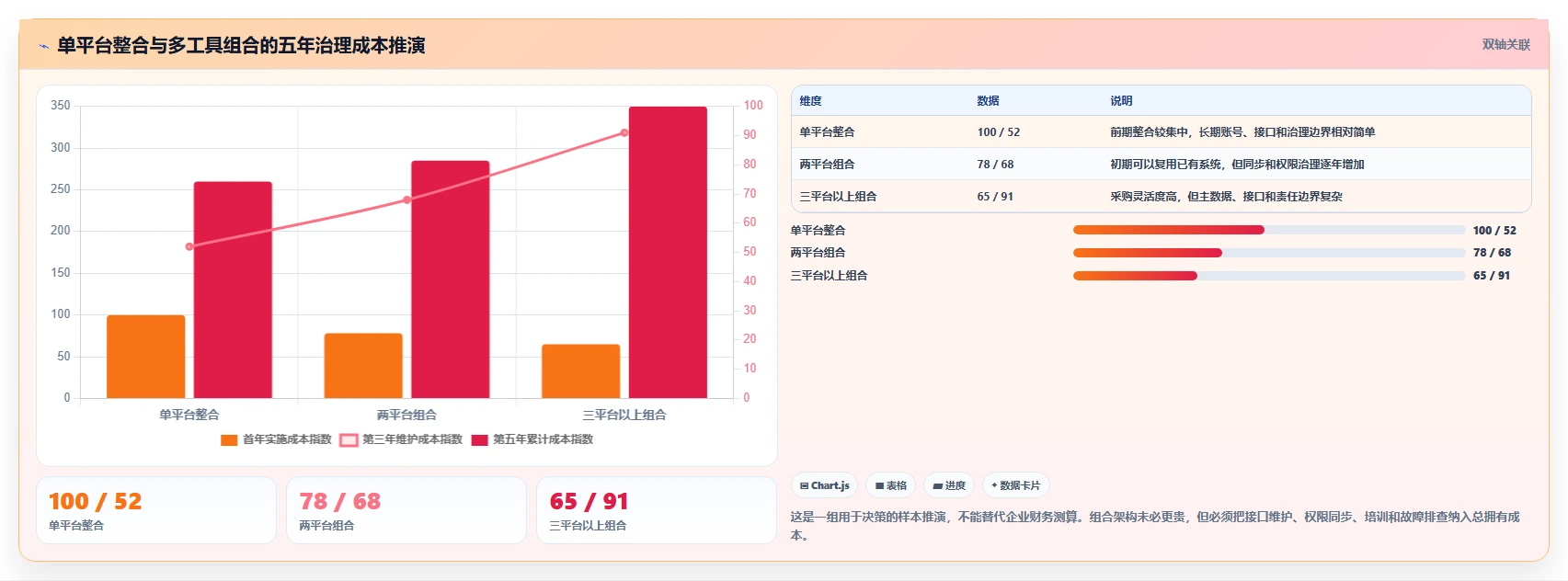Click the page title 单平台整合与多工具组合的五年治理成本推演

pos(241,46)
